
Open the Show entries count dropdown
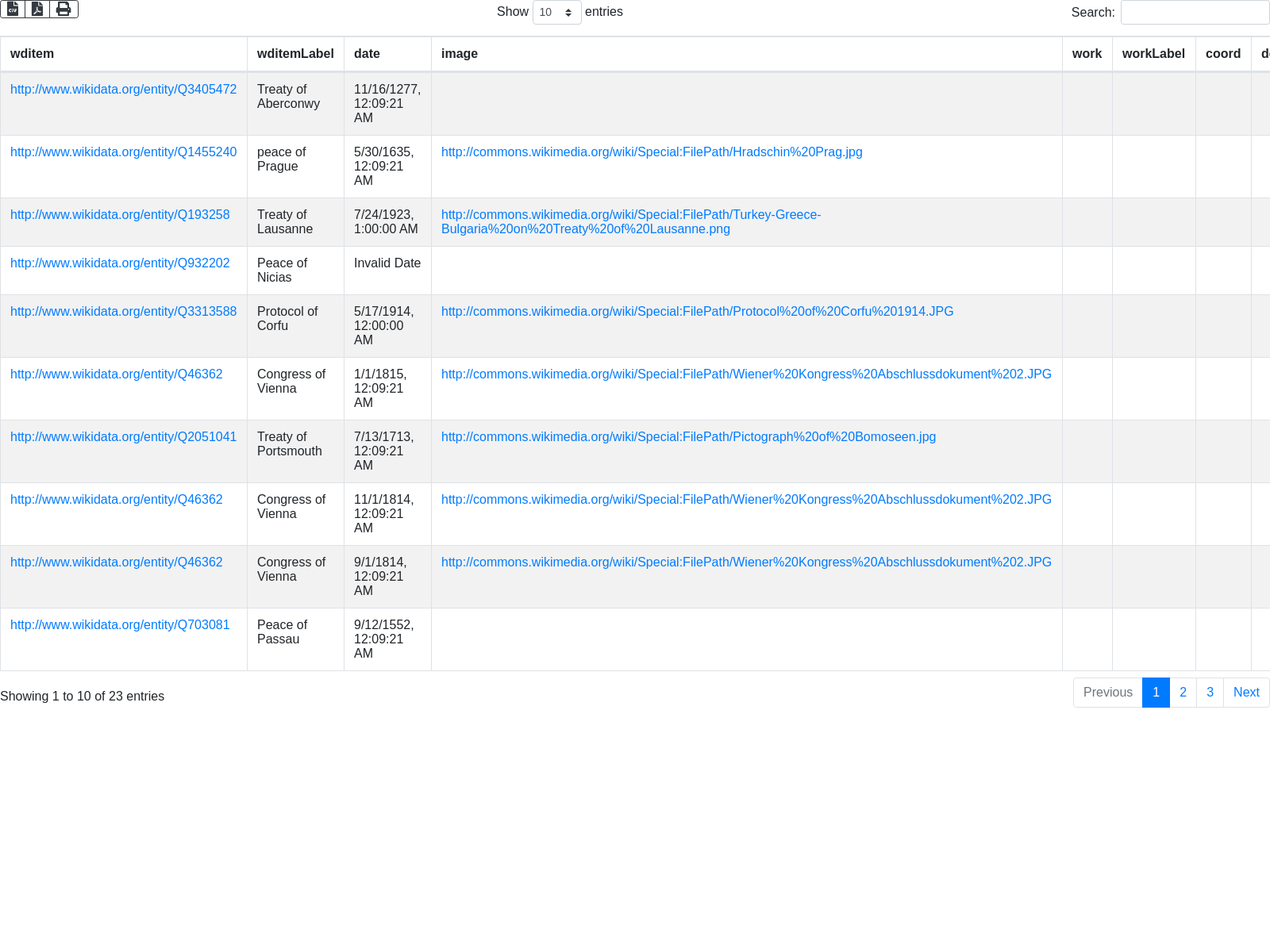pos(556,13)
